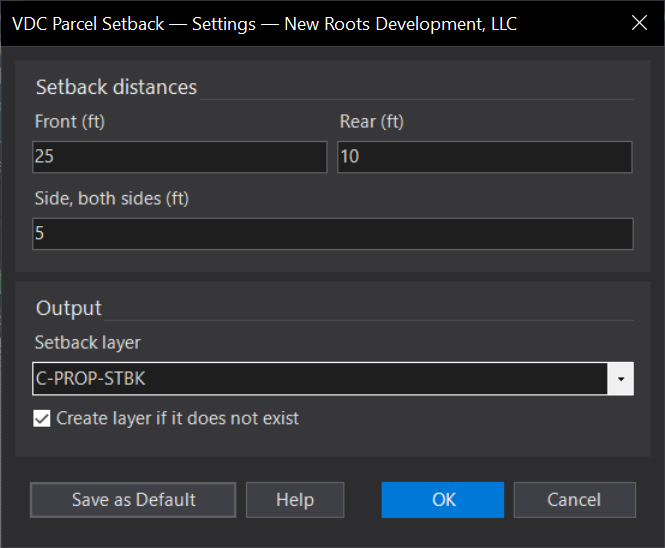Screen dimensions: 665x548
Task: Confirm settings with OK
Action: [x=443, y=500]
